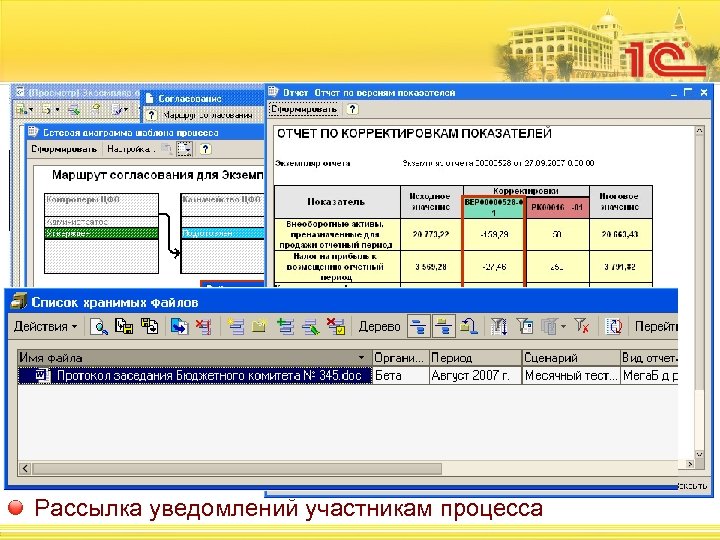Click the save file to disk icon

click(124, 326)
